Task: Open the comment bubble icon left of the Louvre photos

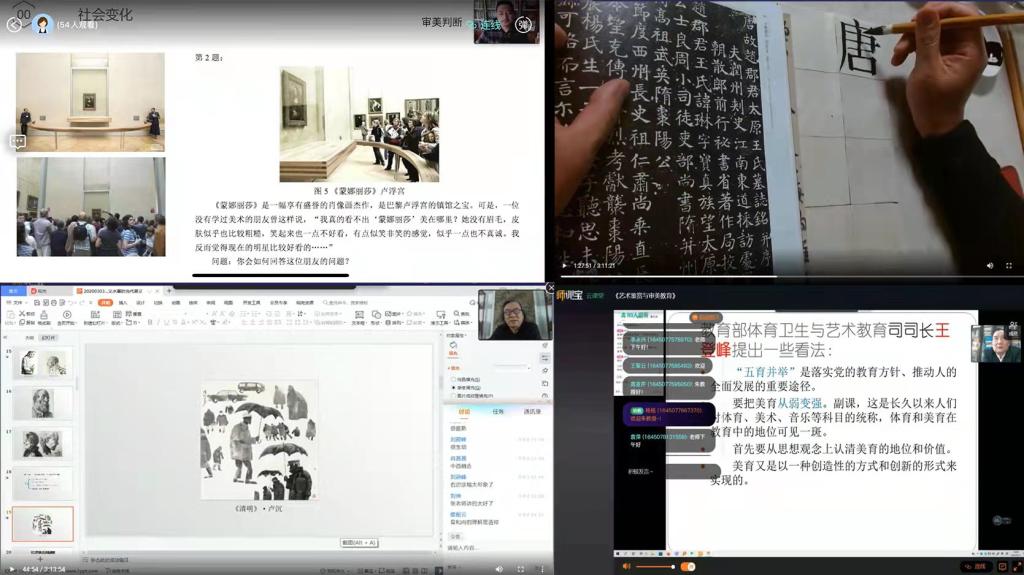Action: coord(18,141)
